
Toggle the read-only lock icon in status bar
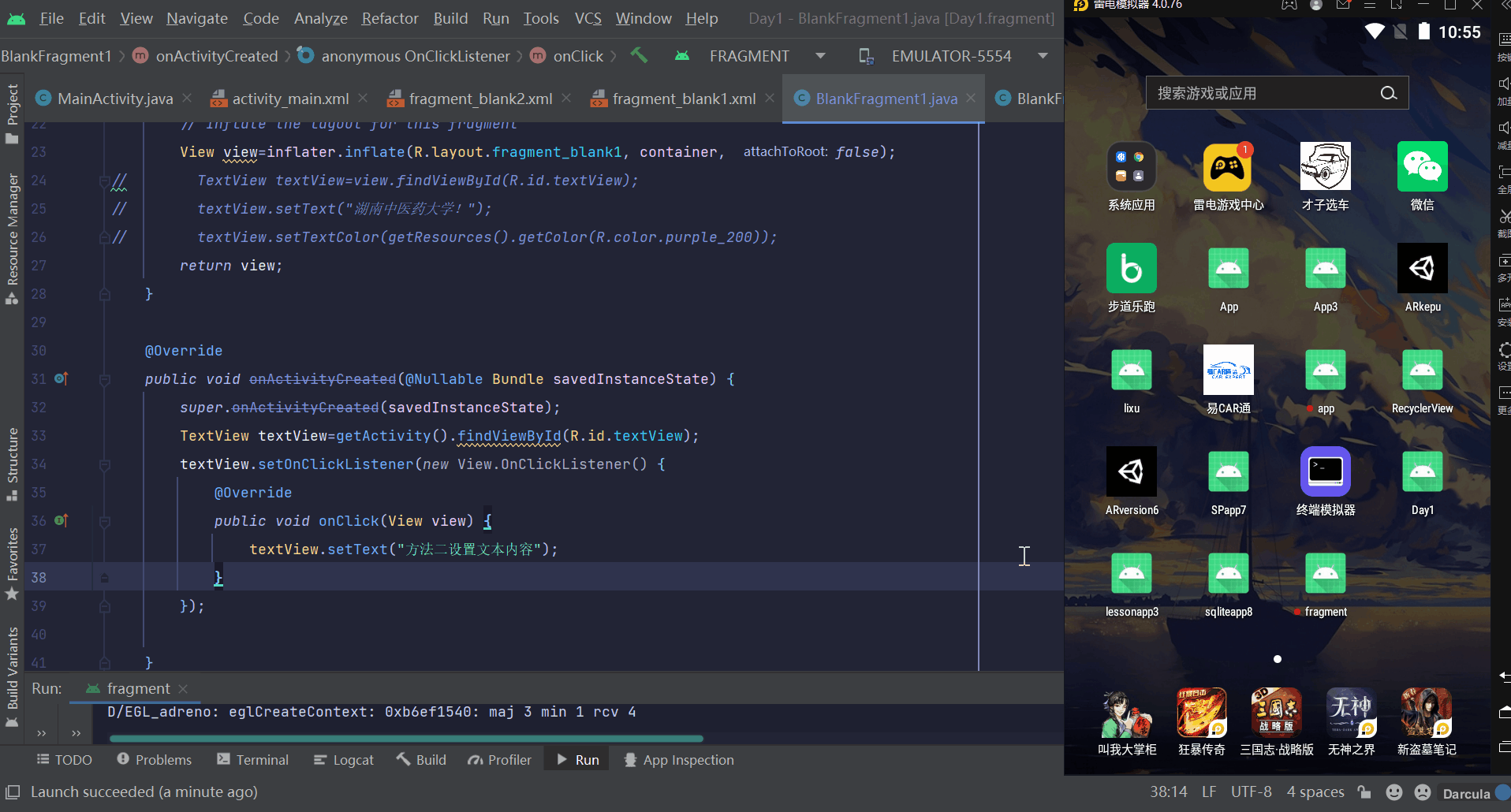pos(1364,792)
